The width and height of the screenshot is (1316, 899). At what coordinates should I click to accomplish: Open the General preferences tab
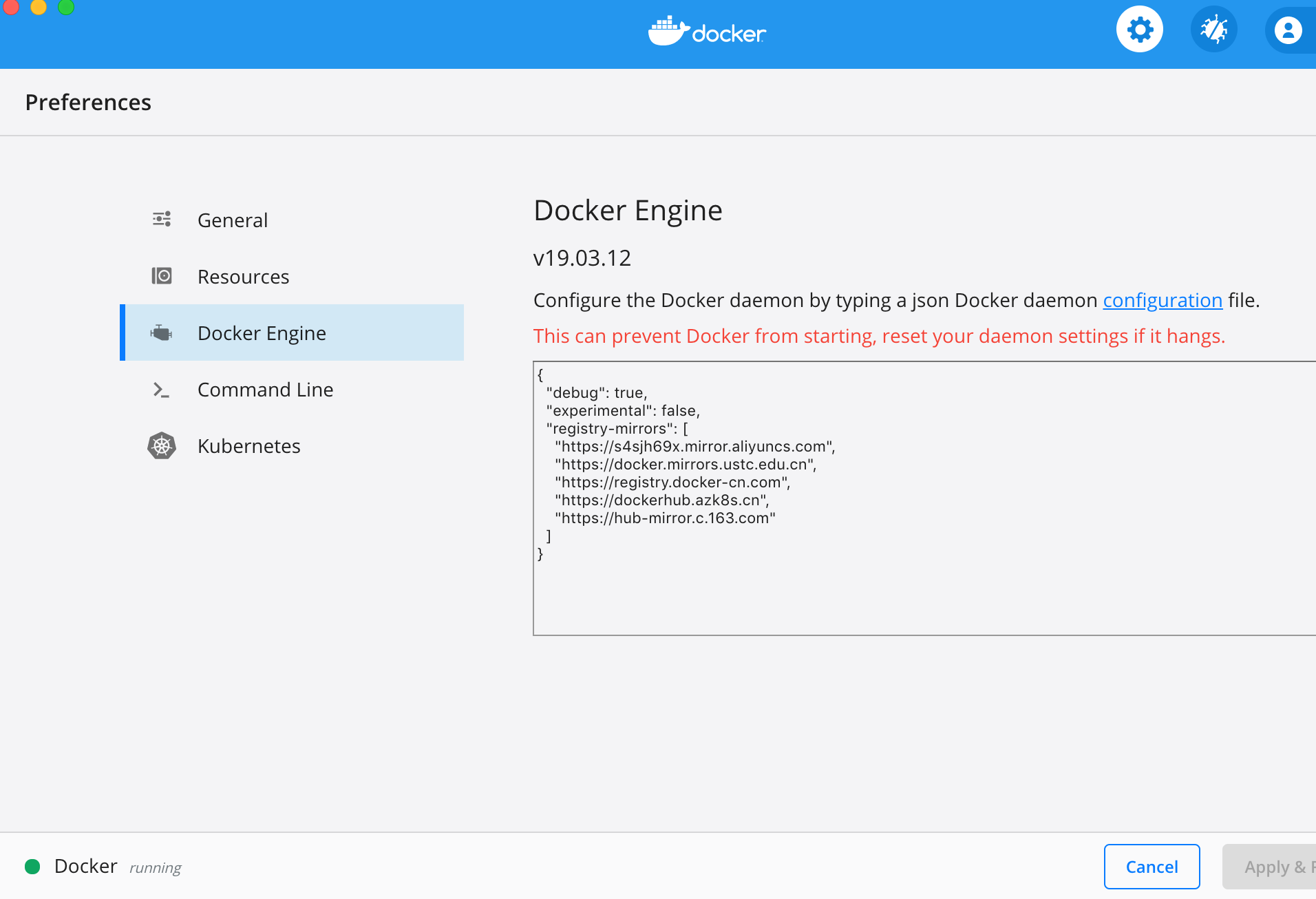[233, 220]
